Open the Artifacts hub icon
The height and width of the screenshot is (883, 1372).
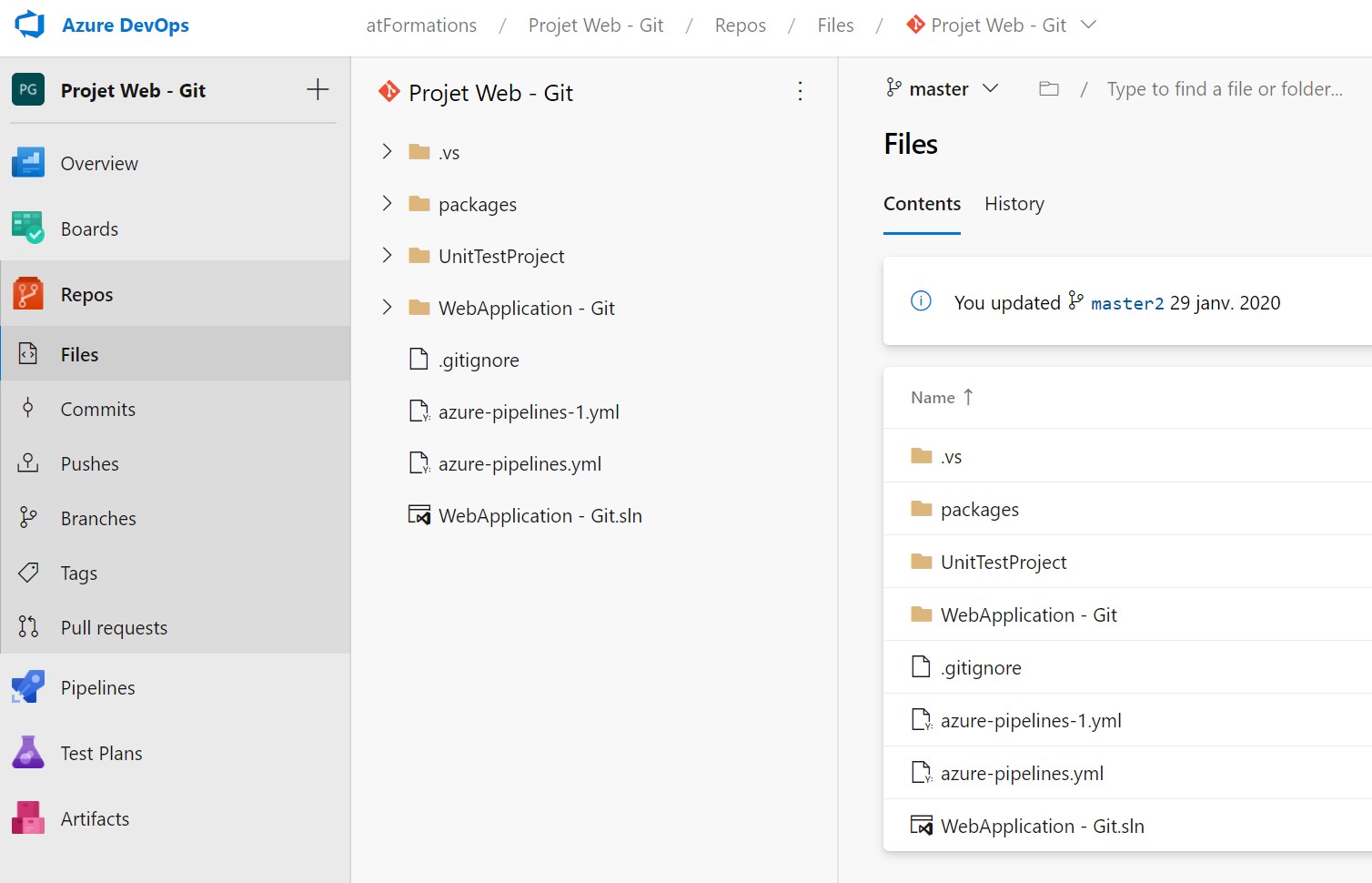(28, 818)
